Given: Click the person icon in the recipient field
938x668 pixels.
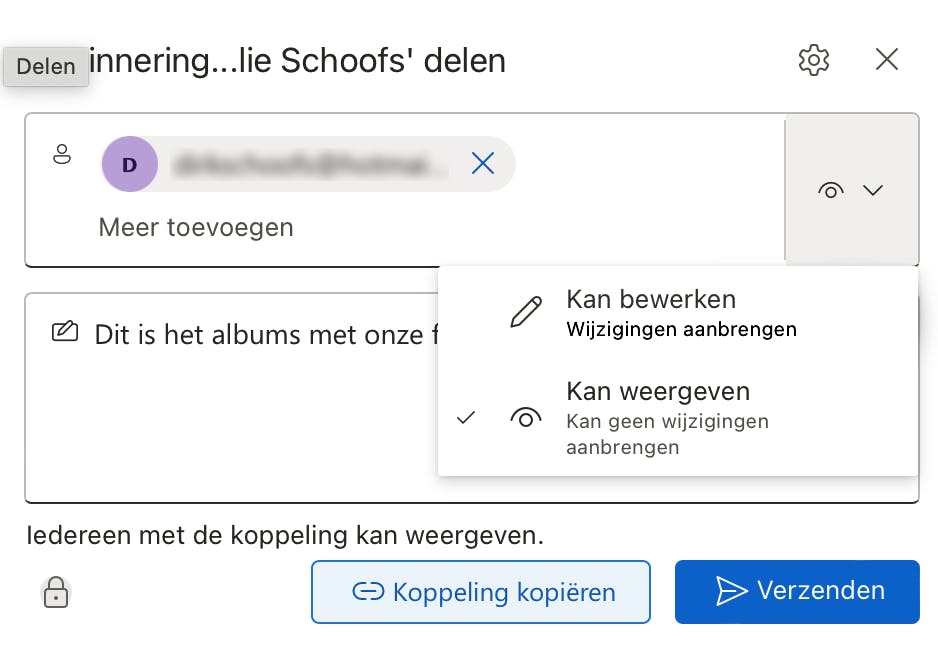Looking at the screenshot, I should [x=62, y=155].
